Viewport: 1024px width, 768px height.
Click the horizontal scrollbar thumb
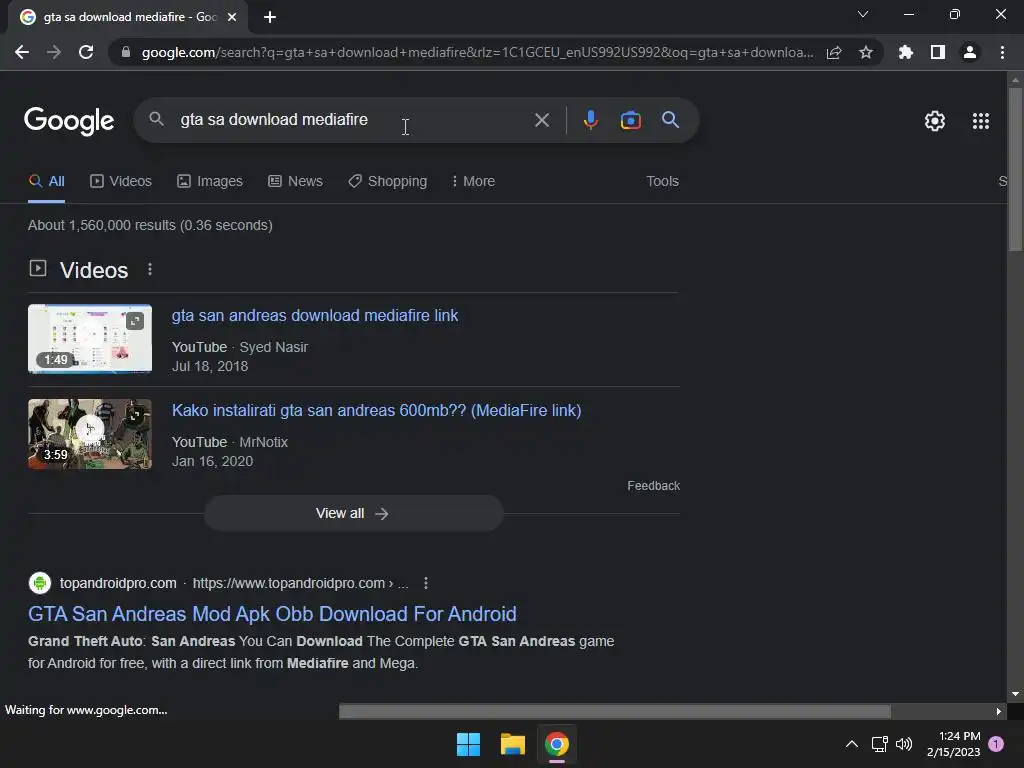point(615,711)
